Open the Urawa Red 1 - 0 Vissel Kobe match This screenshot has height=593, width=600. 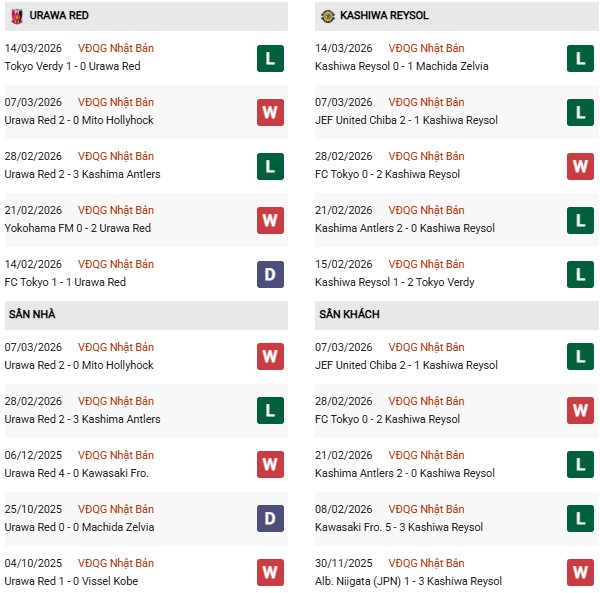point(71,581)
